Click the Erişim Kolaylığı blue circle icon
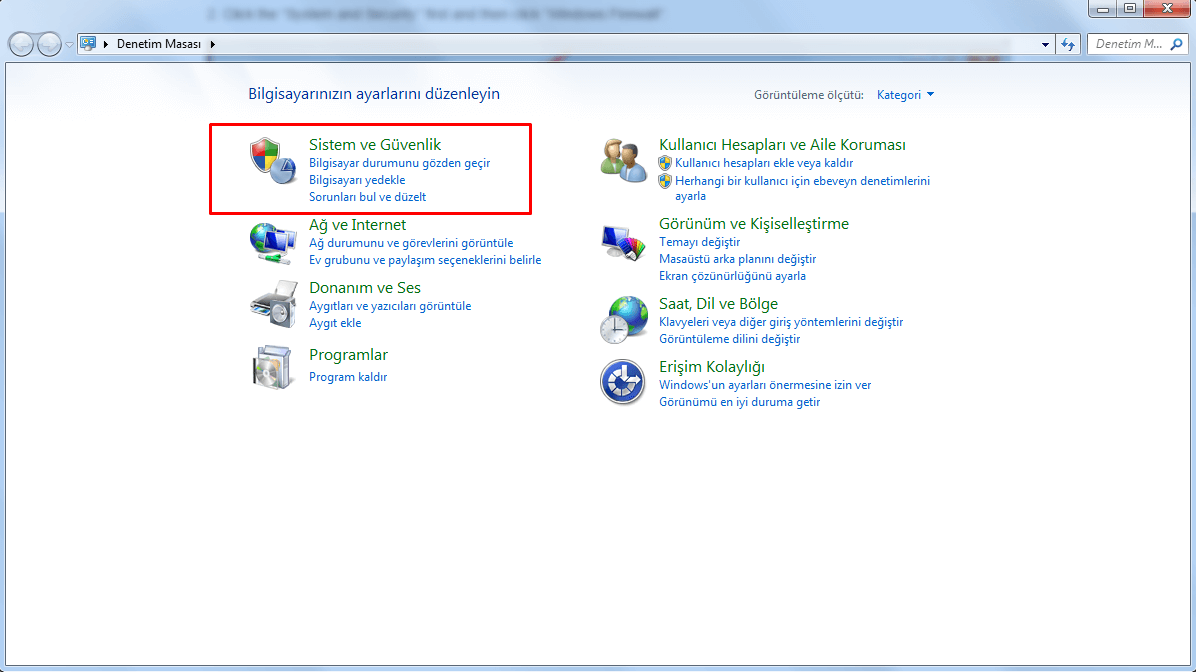Viewport: 1196px width, 672px height. pos(623,382)
